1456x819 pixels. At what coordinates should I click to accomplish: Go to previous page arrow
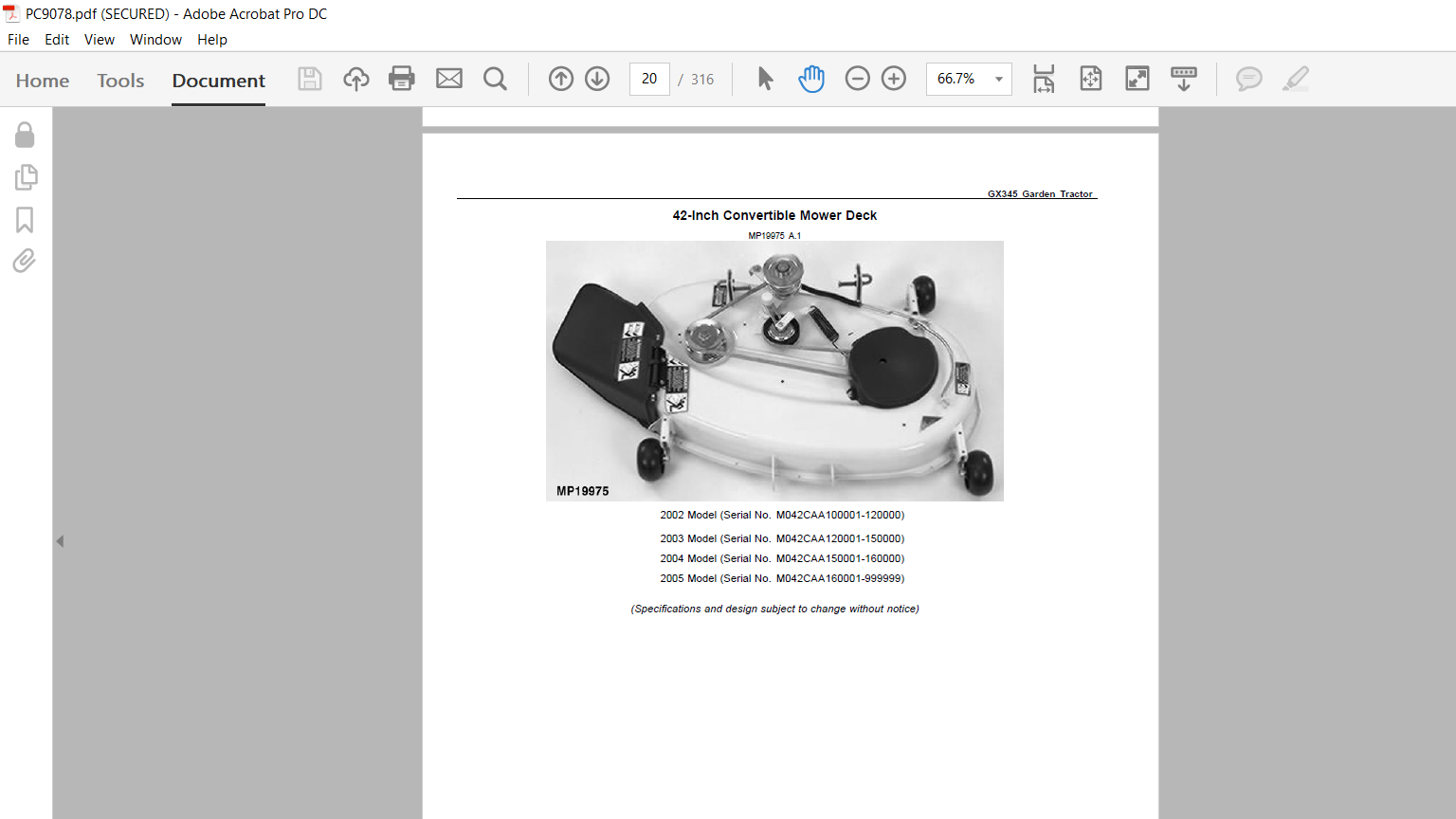561,79
